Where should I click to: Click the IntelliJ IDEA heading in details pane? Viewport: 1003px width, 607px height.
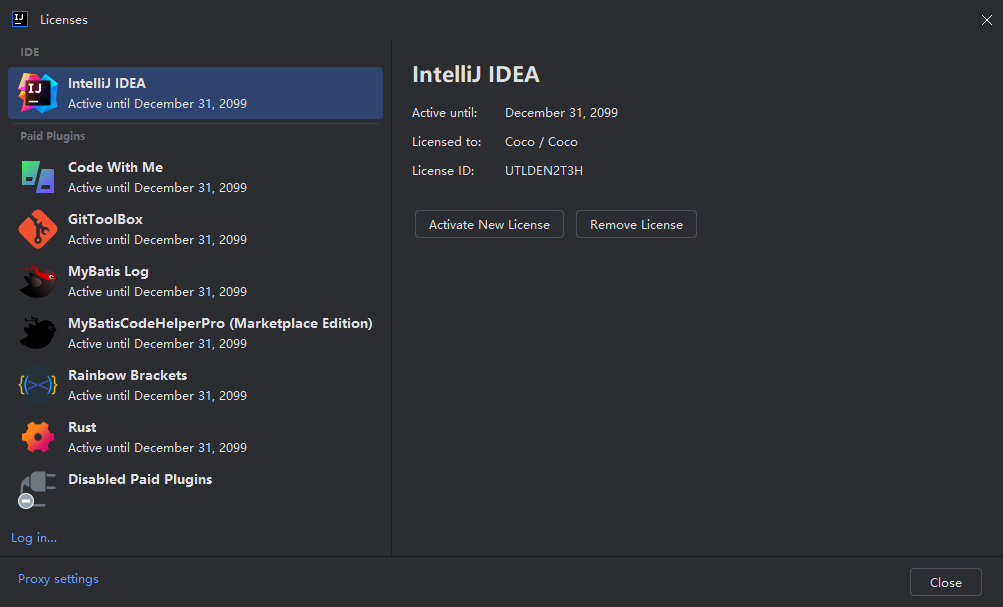click(476, 74)
